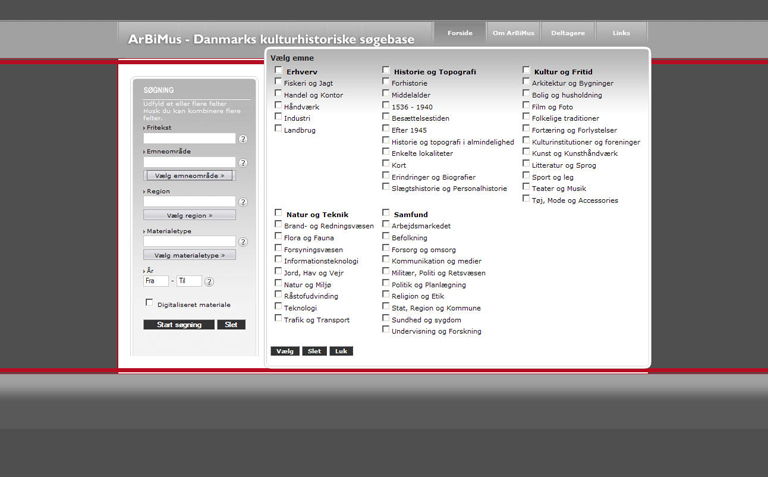Viewport: 768px width, 477px height.
Task: Focus the Til year input field
Action: [189, 281]
